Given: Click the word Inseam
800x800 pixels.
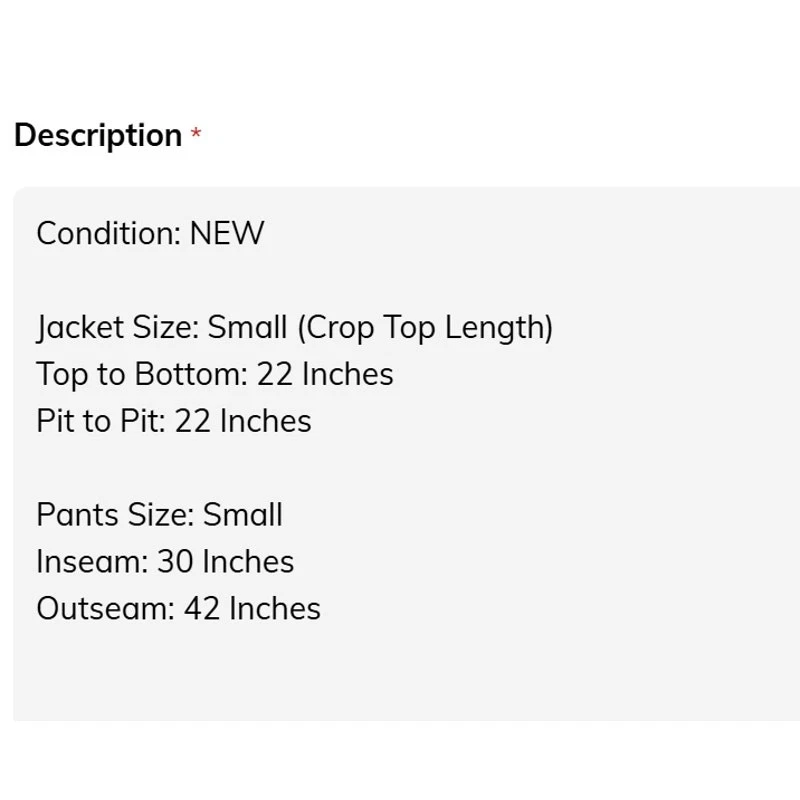Looking at the screenshot, I should [x=92, y=561].
